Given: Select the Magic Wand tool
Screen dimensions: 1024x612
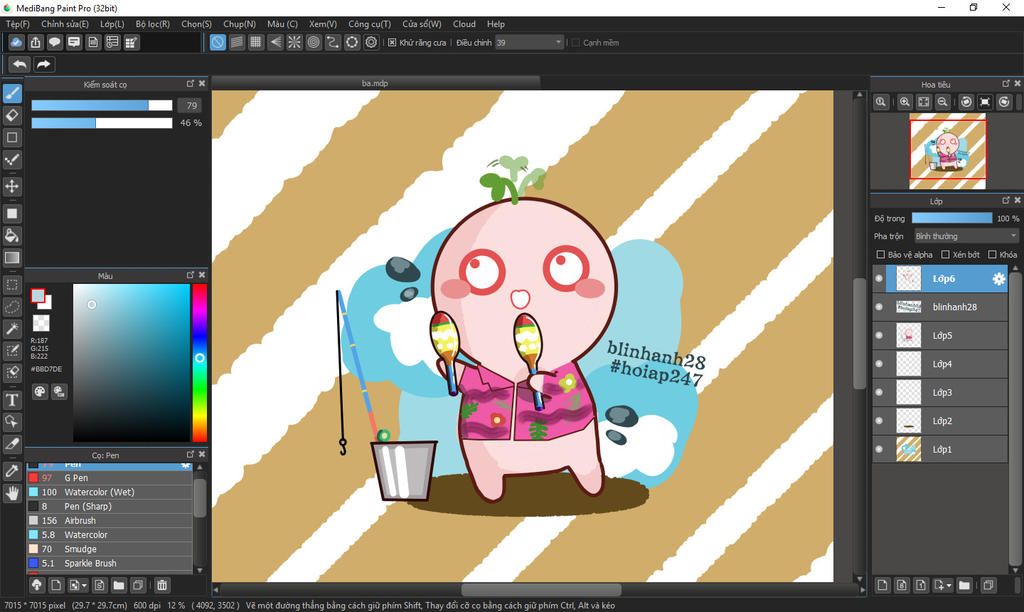Looking at the screenshot, I should (x=12, y=329).
